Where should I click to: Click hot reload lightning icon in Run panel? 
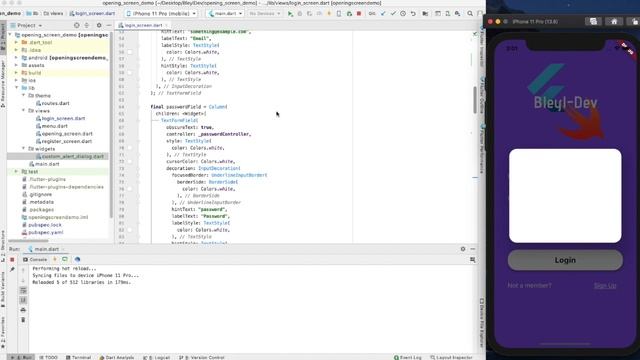pos(55,260)
